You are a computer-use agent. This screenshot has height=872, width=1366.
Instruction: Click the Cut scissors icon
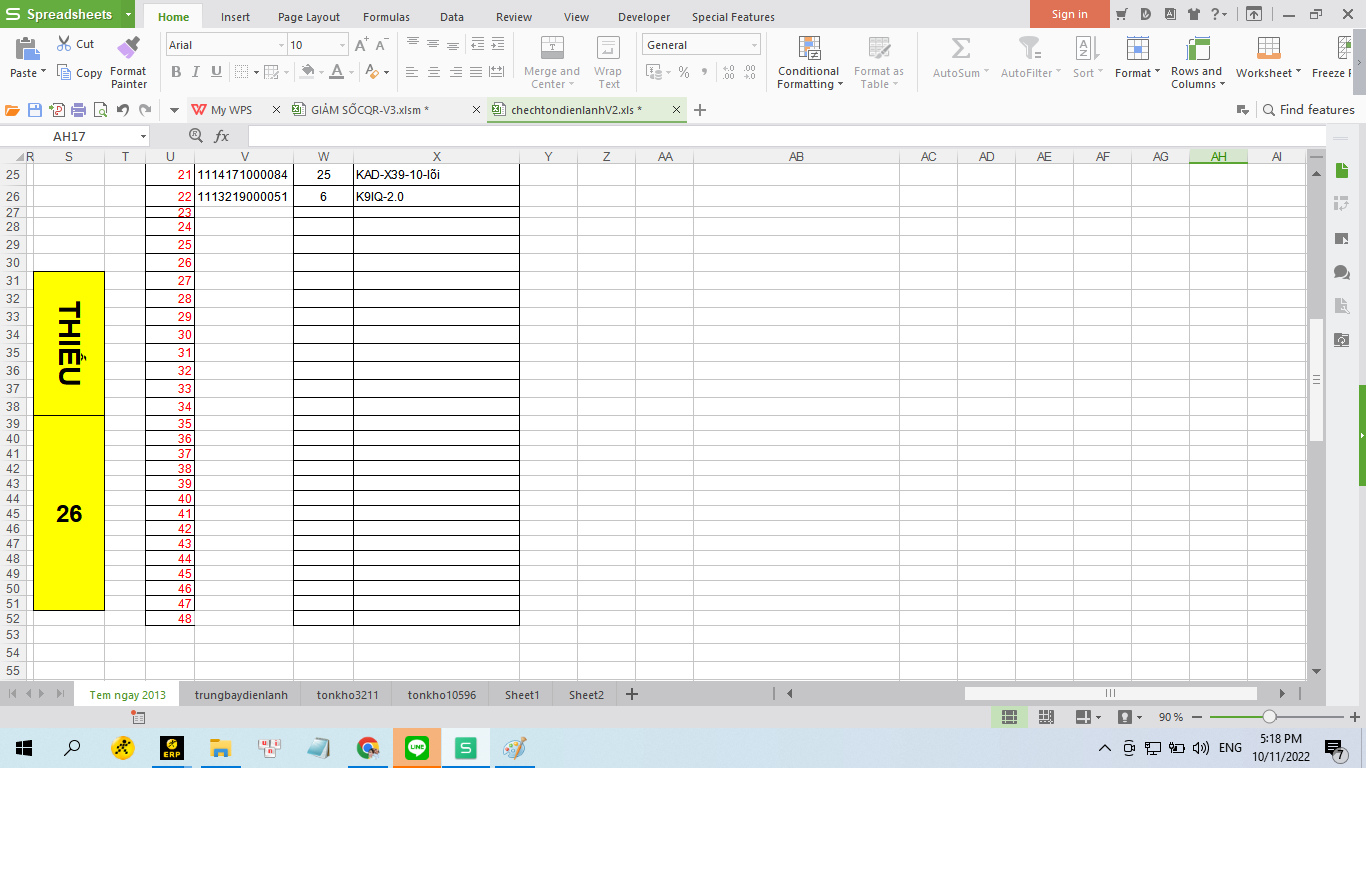[65, 44]
